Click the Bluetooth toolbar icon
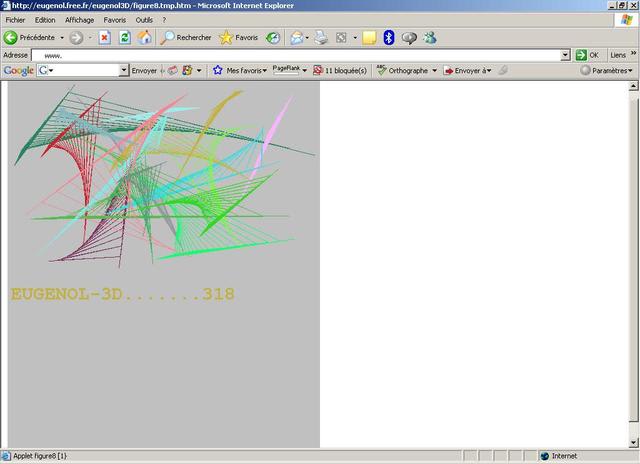 [389, 38]
